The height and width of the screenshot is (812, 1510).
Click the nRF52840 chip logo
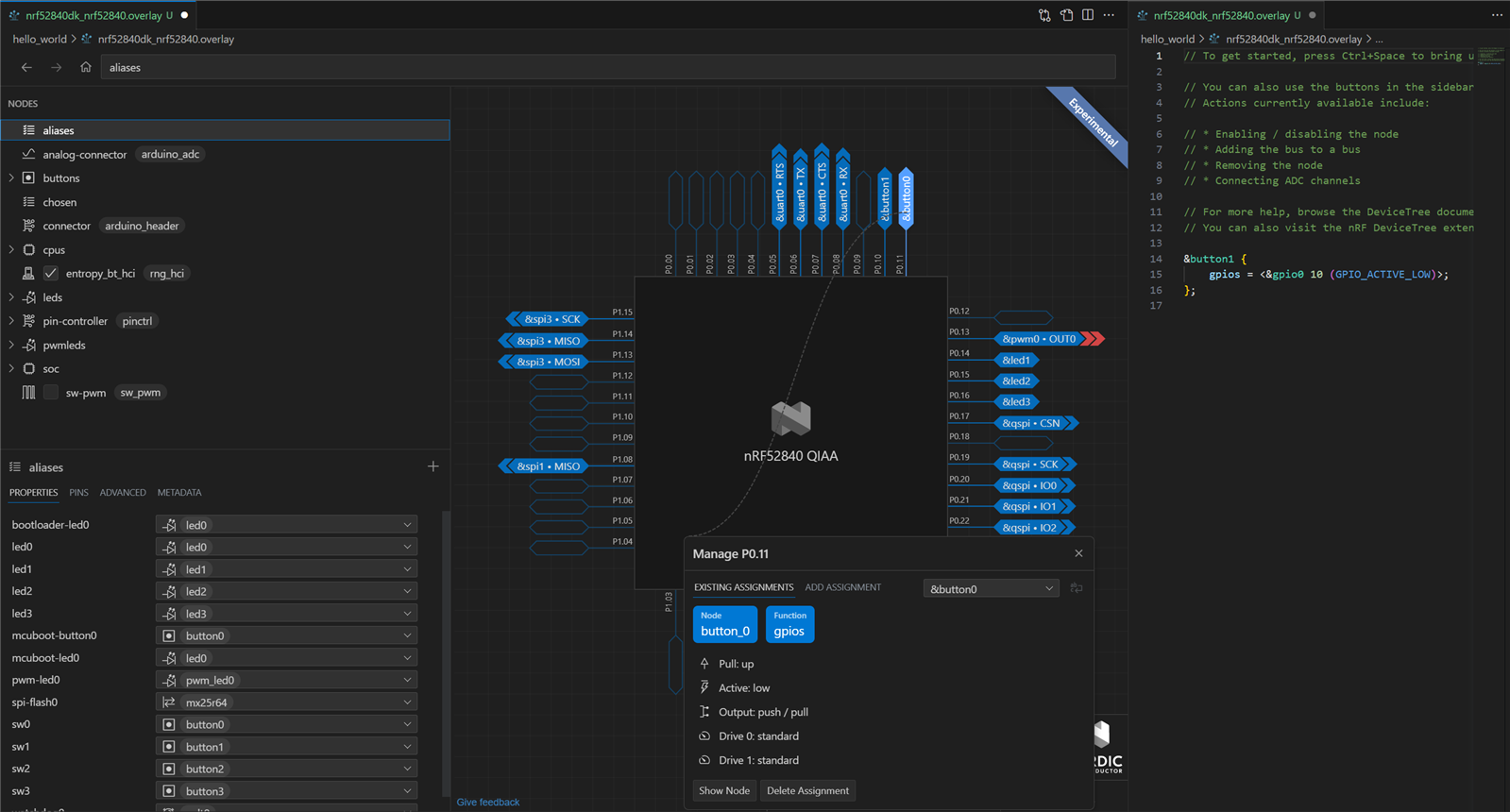coord(790,418)
